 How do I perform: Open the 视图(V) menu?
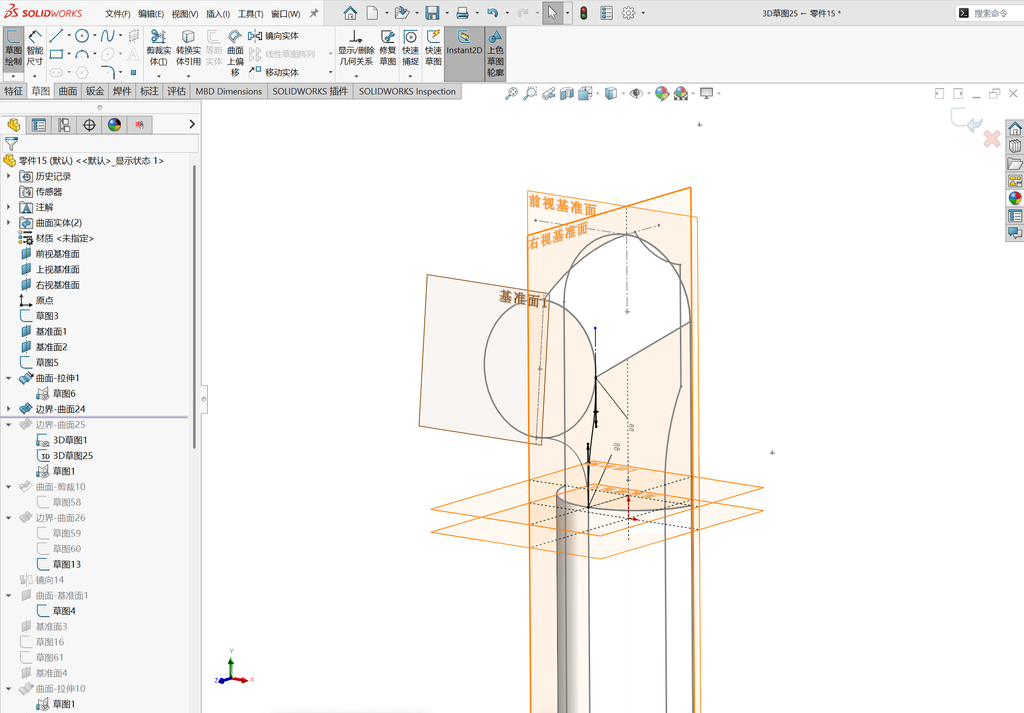185,14
